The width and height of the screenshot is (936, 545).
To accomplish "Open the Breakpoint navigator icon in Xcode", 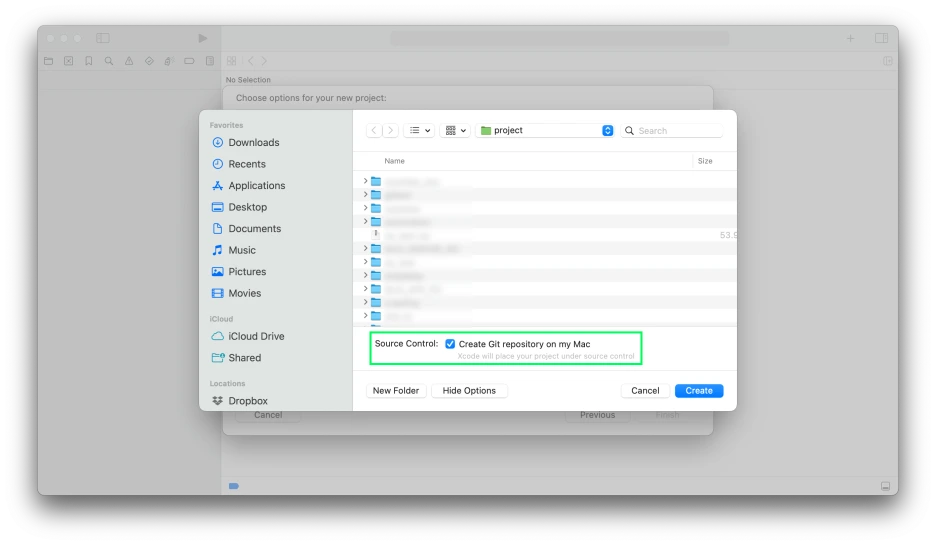I will [x=189, y=61].
